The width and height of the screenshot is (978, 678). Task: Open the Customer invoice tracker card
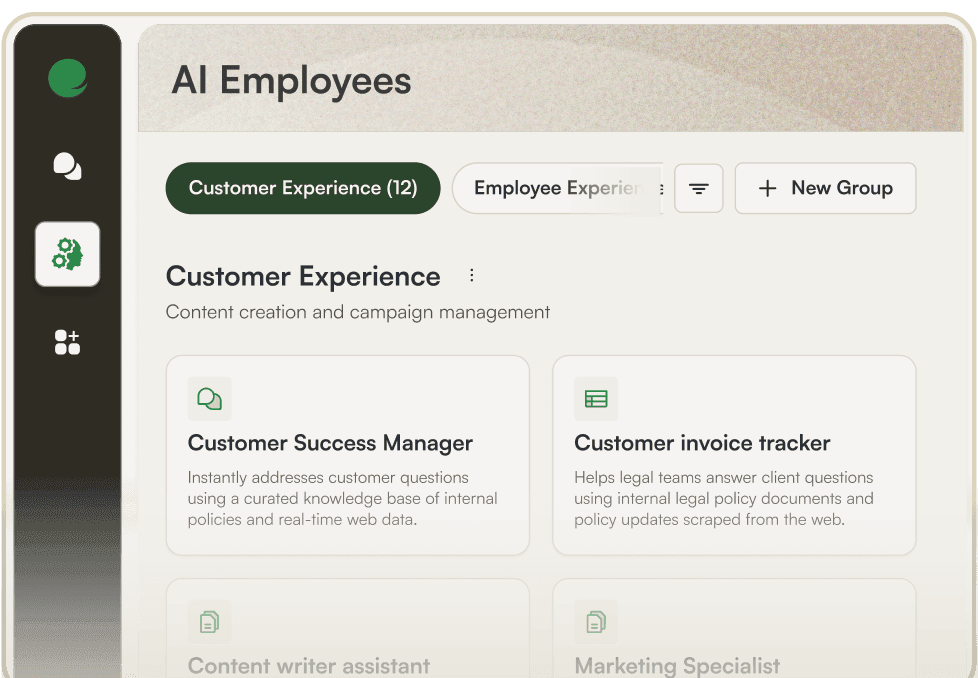(x=734, y=455)
